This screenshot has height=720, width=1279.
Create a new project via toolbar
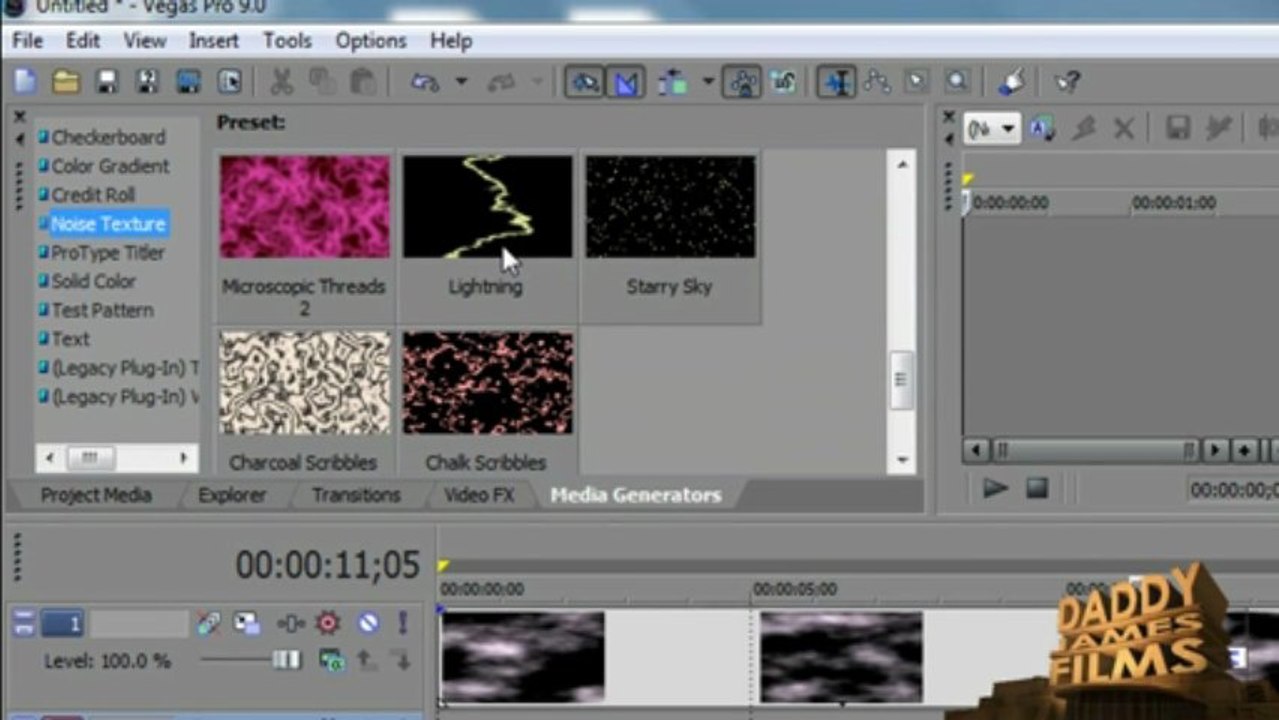click(25, 82)
